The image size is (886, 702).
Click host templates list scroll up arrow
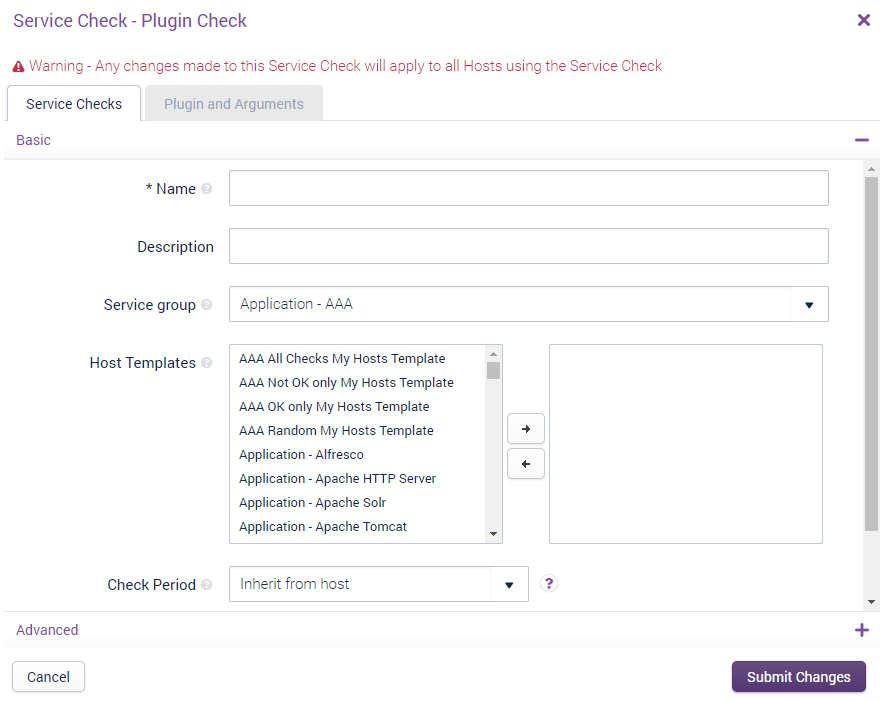[x=493, y=354]
